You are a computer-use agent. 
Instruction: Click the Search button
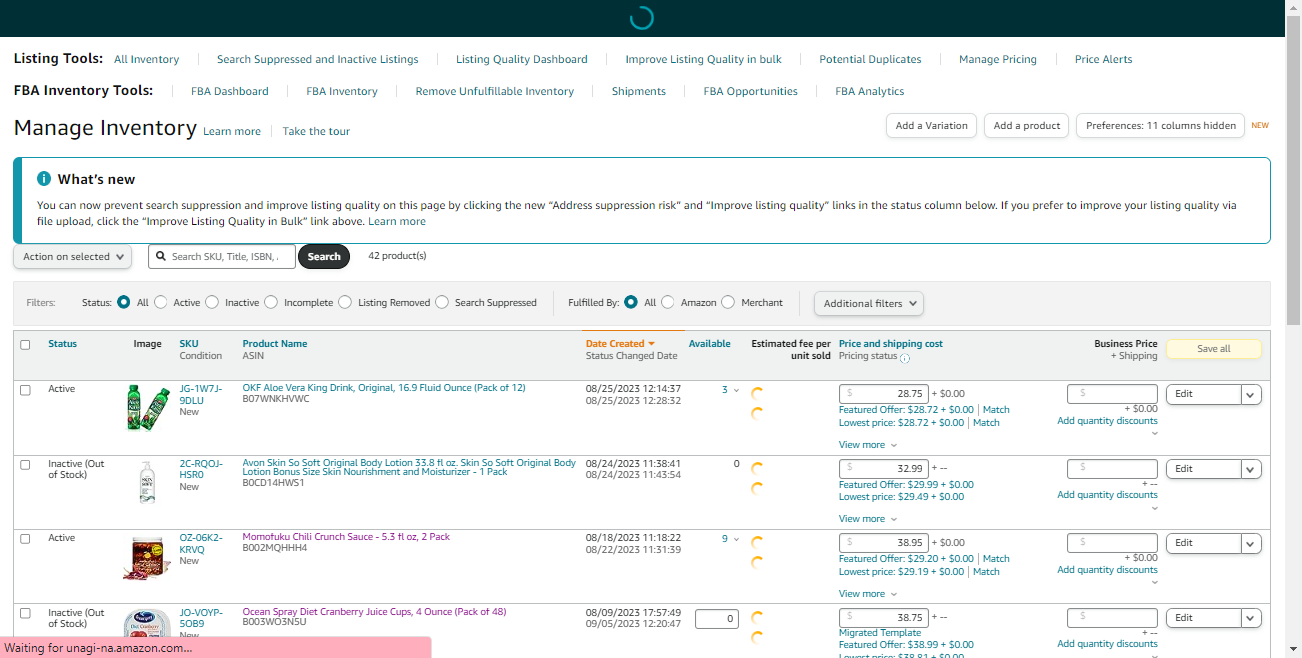click(324, 257)
